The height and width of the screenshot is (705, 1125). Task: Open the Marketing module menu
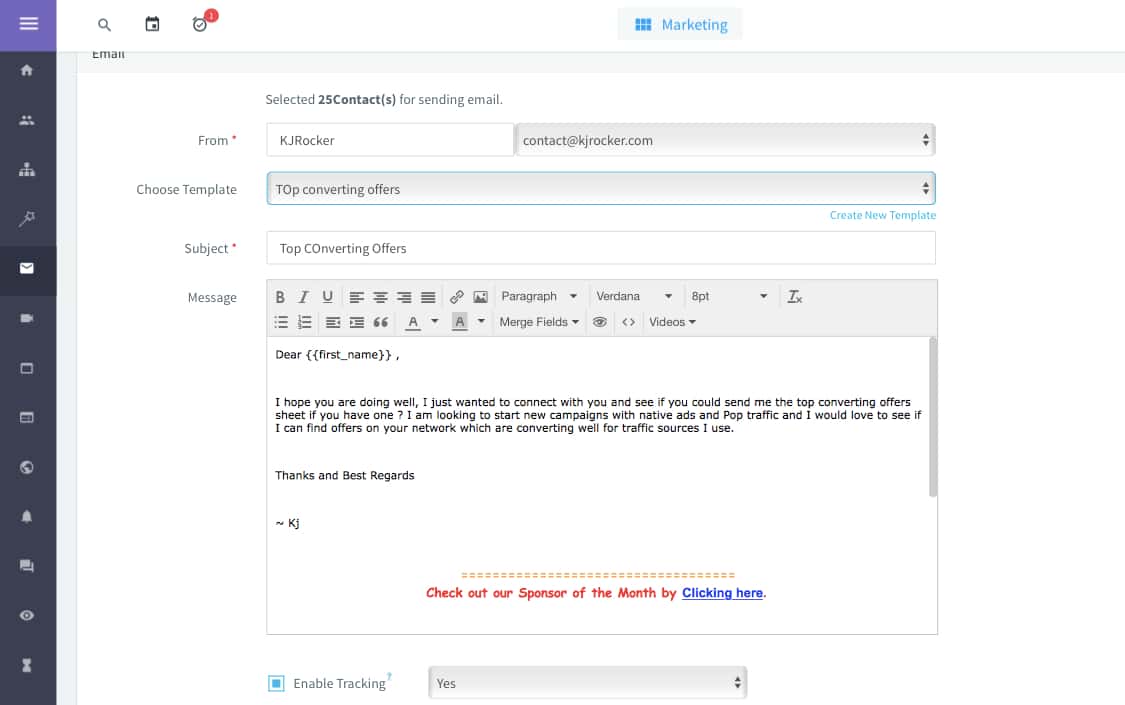coord(680,25)
